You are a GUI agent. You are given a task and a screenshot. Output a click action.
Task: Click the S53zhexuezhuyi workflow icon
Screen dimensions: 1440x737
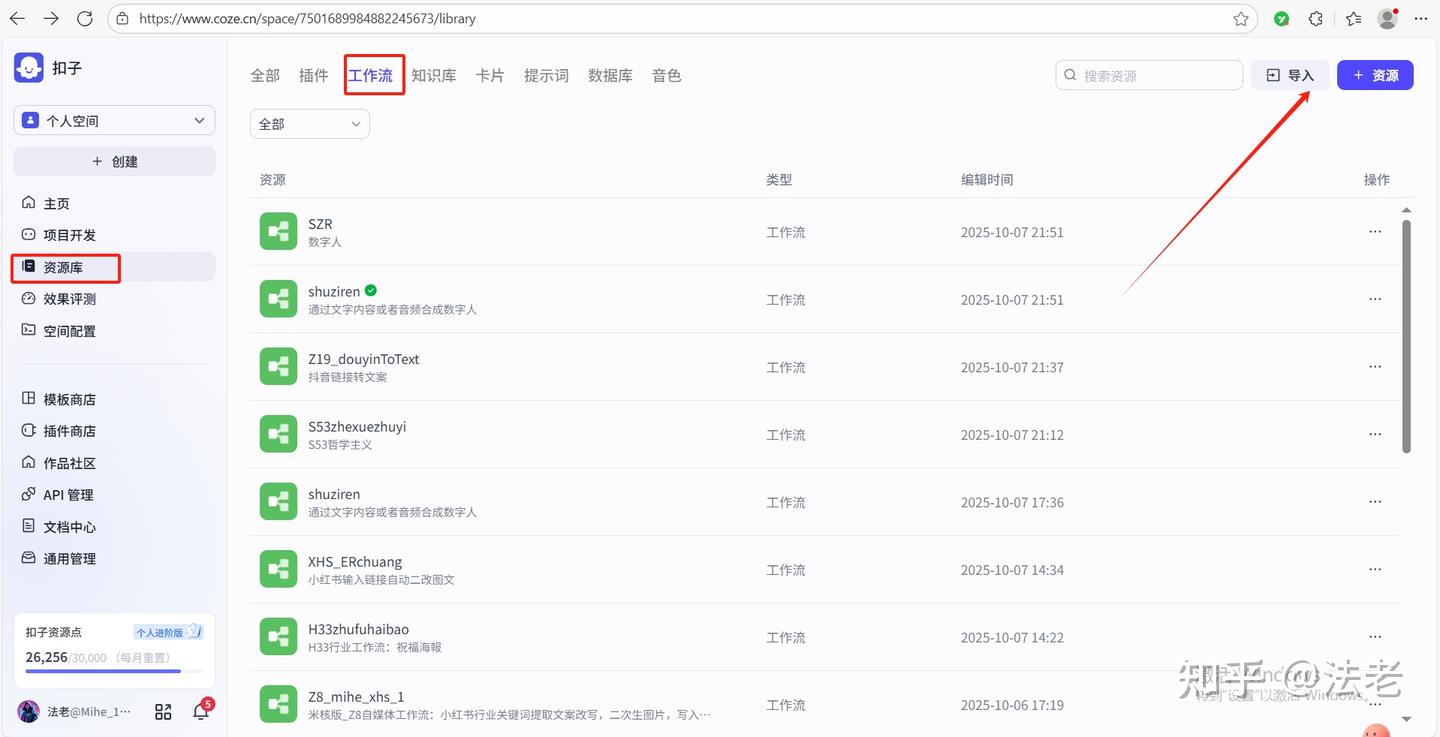[278, 434]
